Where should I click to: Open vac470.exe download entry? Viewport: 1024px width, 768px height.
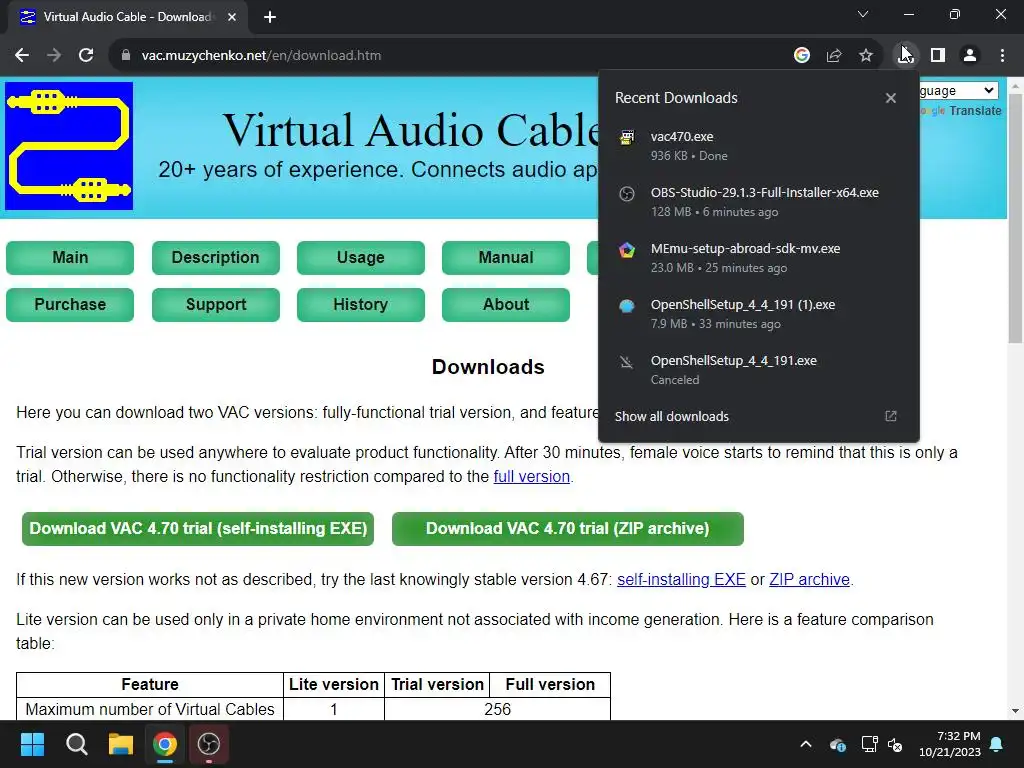(x=759, y=146)
